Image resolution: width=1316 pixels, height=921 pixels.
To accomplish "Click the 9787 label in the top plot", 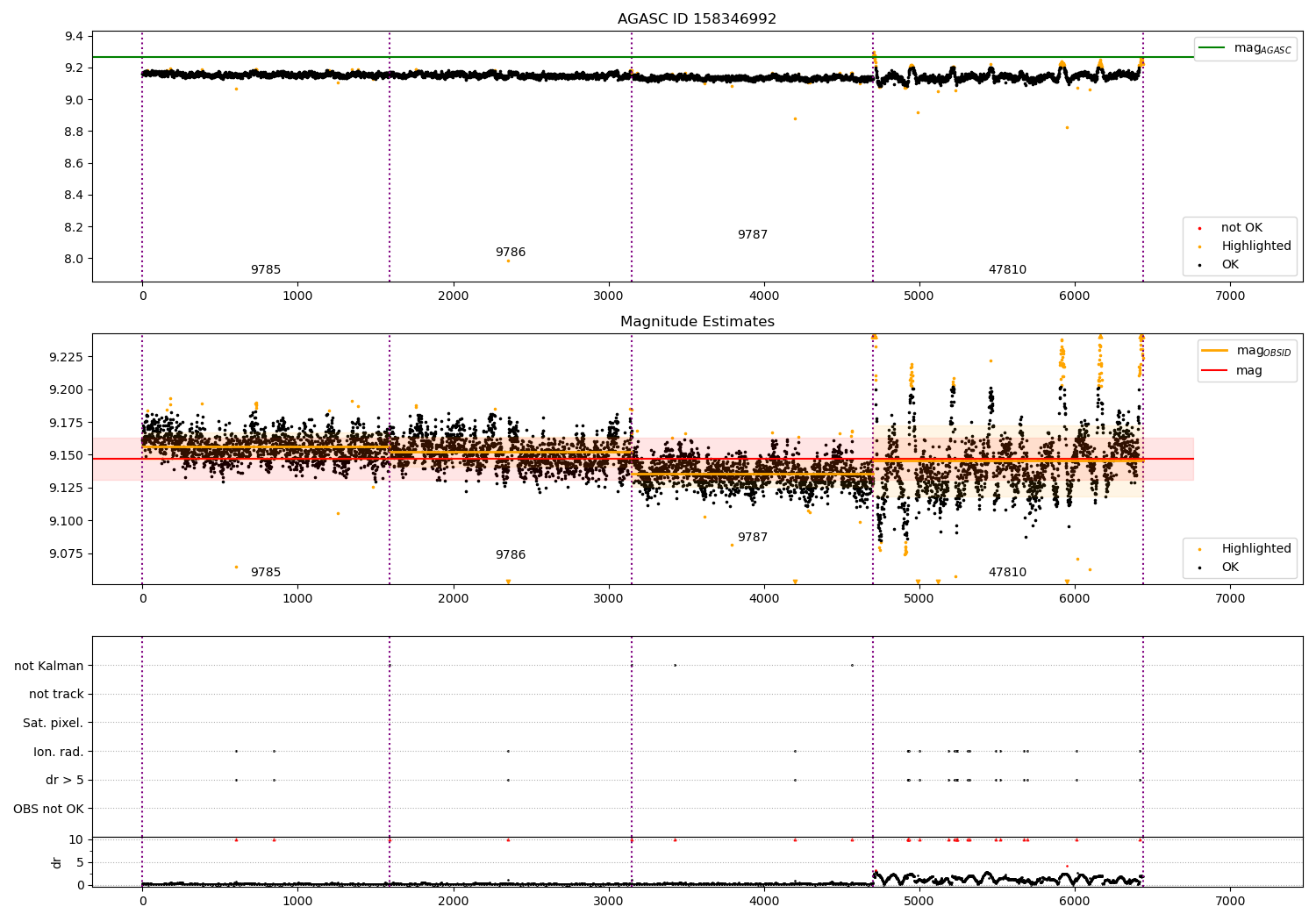I will click(753, 235).
